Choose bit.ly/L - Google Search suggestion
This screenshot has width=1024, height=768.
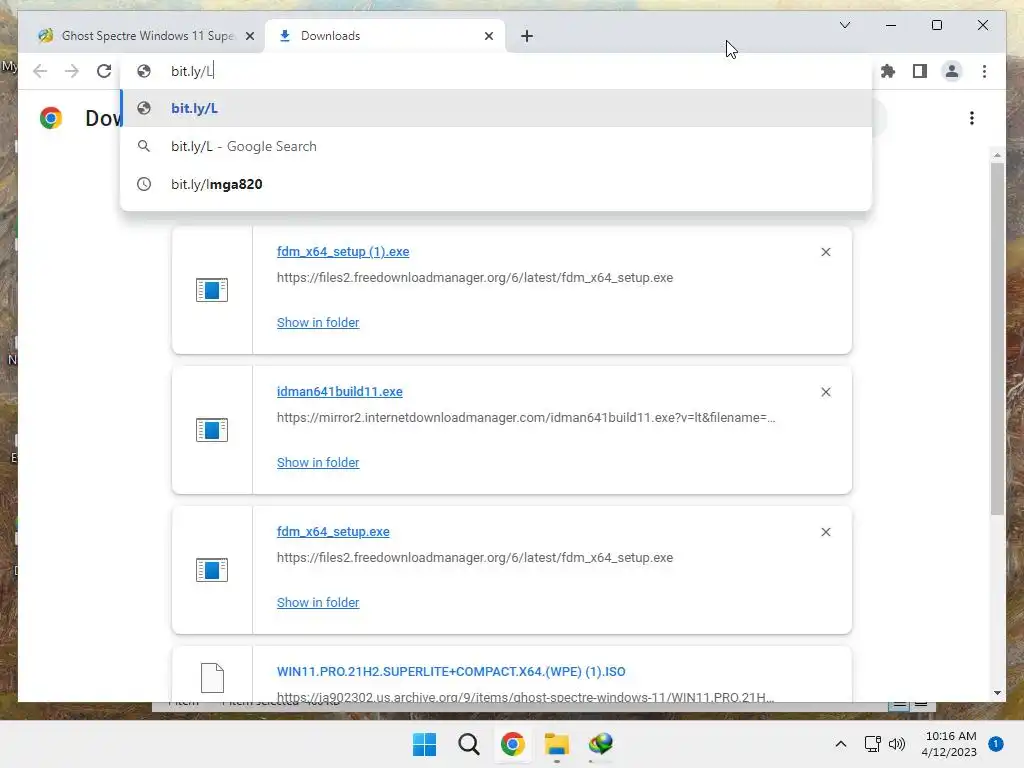(x=496, y=146)
